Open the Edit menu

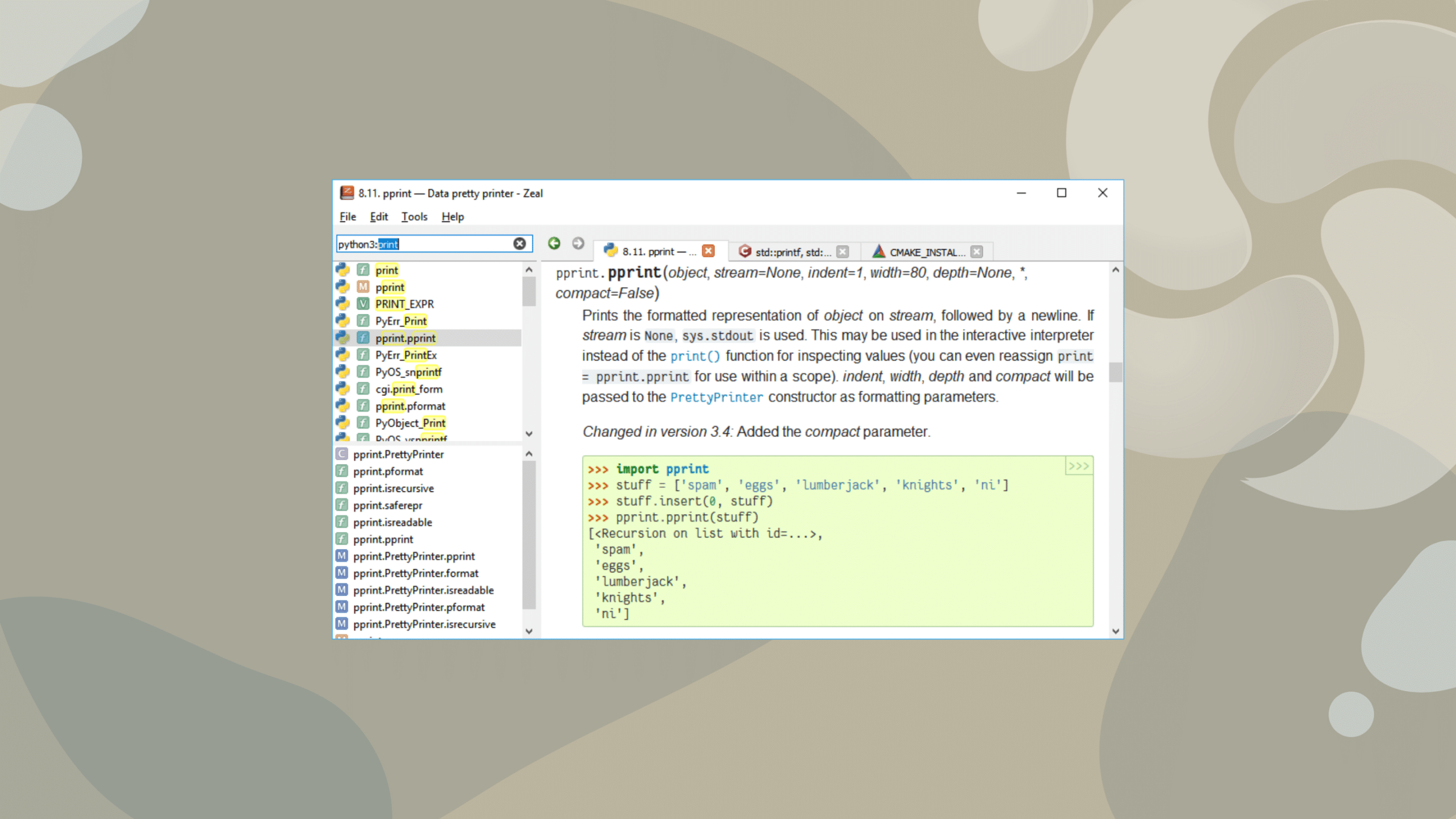(x=379, y=217)
